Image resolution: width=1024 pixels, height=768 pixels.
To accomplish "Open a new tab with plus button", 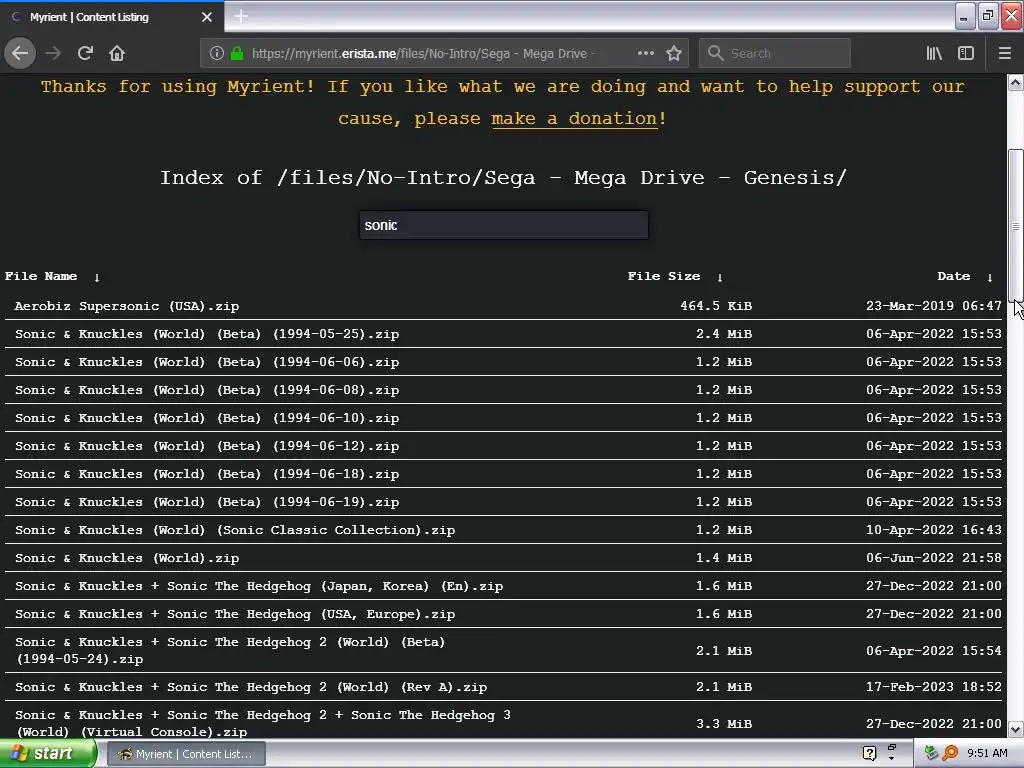I will click(241, 16).
